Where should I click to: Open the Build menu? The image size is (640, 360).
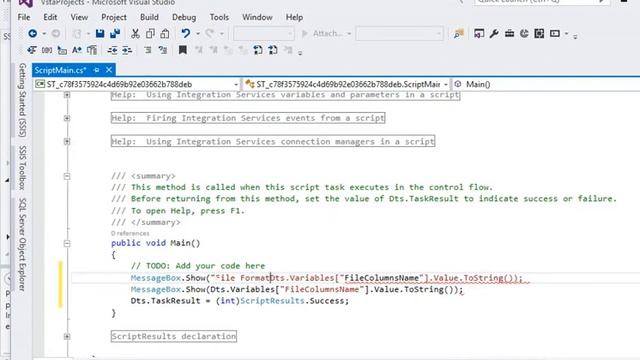click(149, 17)
